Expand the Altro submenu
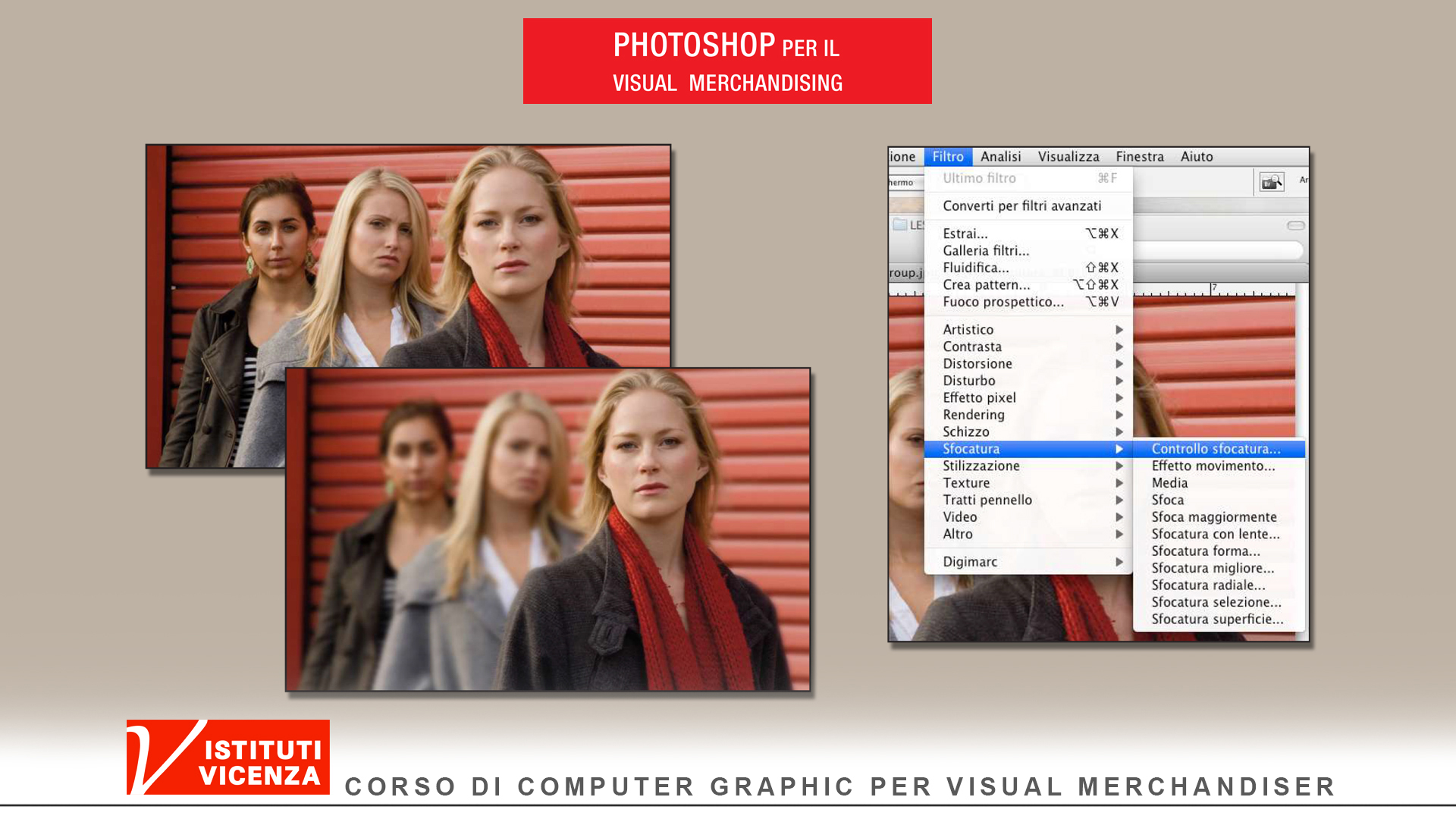 [x=1028, y=535]
